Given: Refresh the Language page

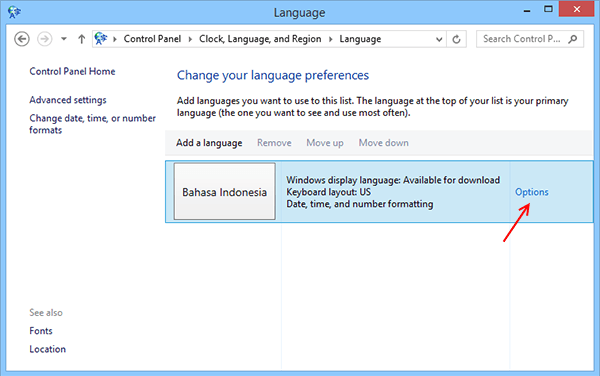Looking at the screenshot, I should 456,39.
